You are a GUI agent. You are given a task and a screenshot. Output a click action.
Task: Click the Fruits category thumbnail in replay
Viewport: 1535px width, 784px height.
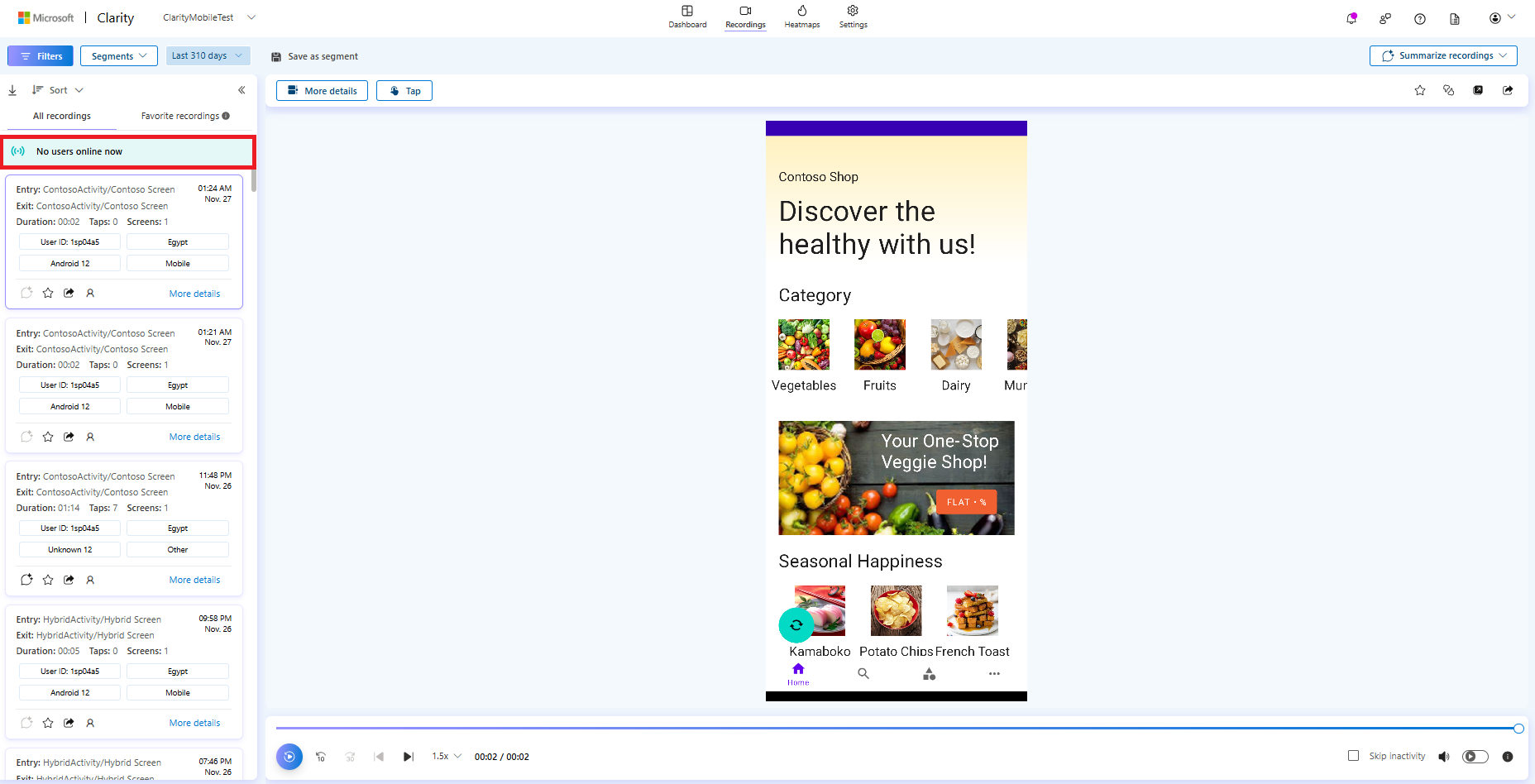pyautogui.click(x=879, y=344)
